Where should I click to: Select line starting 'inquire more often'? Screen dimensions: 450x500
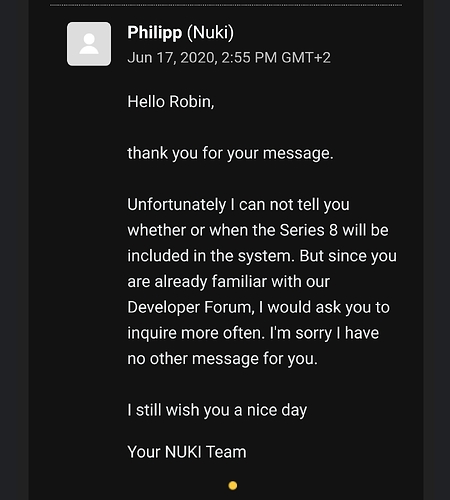point(253,333)
